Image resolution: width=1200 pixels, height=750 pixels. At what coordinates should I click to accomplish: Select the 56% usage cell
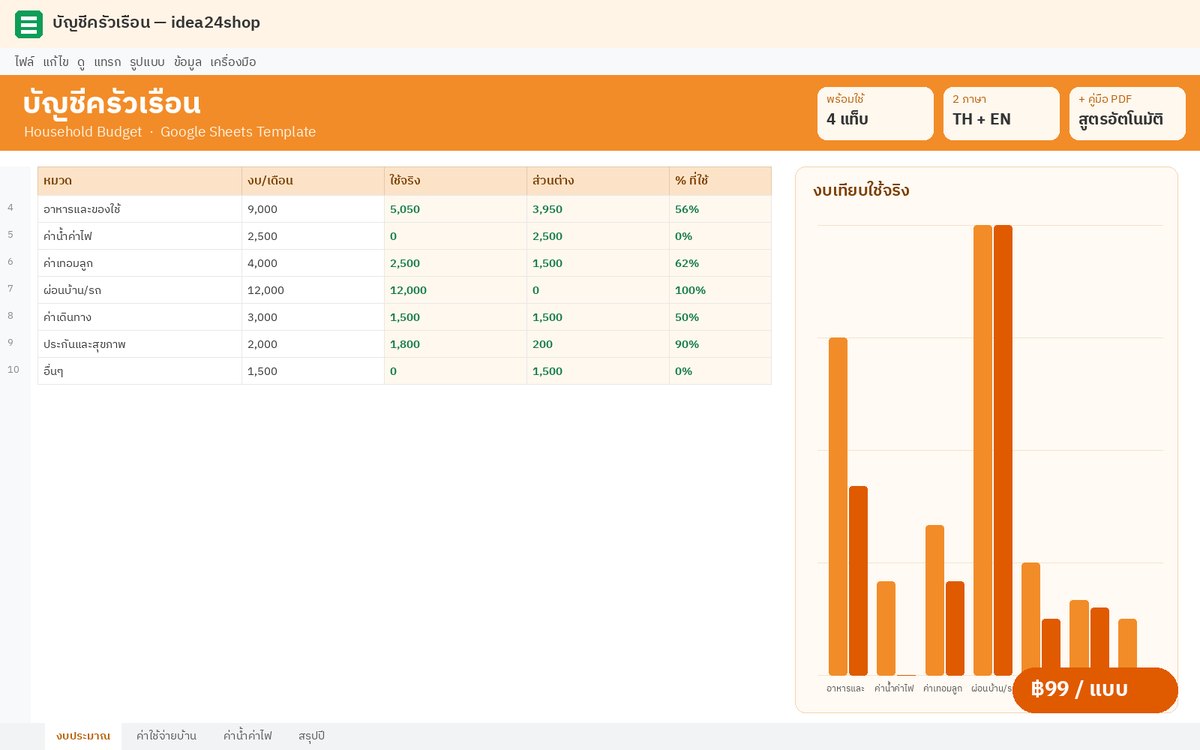point(720,209)
